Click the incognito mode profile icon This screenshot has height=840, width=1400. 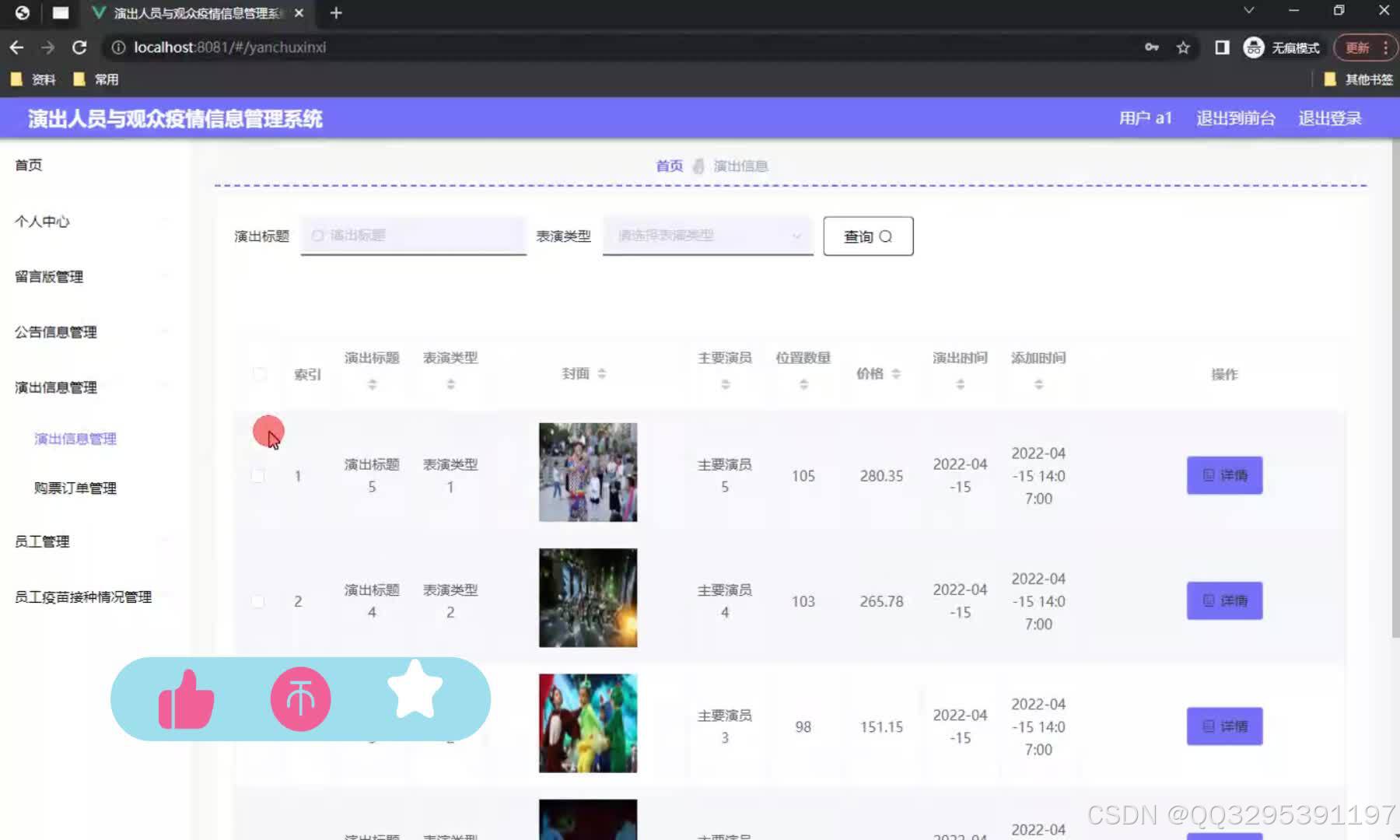[x=1254, y=47]
